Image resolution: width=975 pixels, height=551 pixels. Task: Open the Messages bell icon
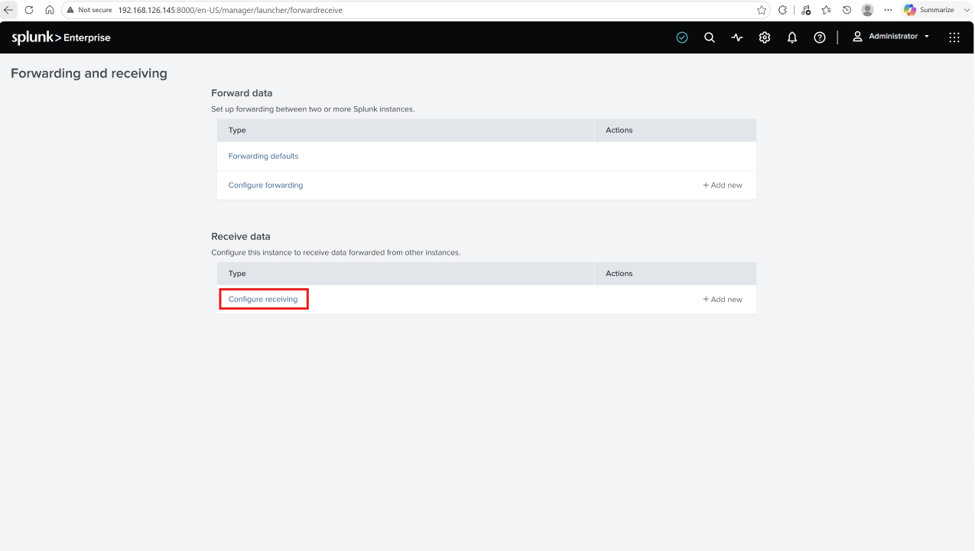(x=792, y=37)
